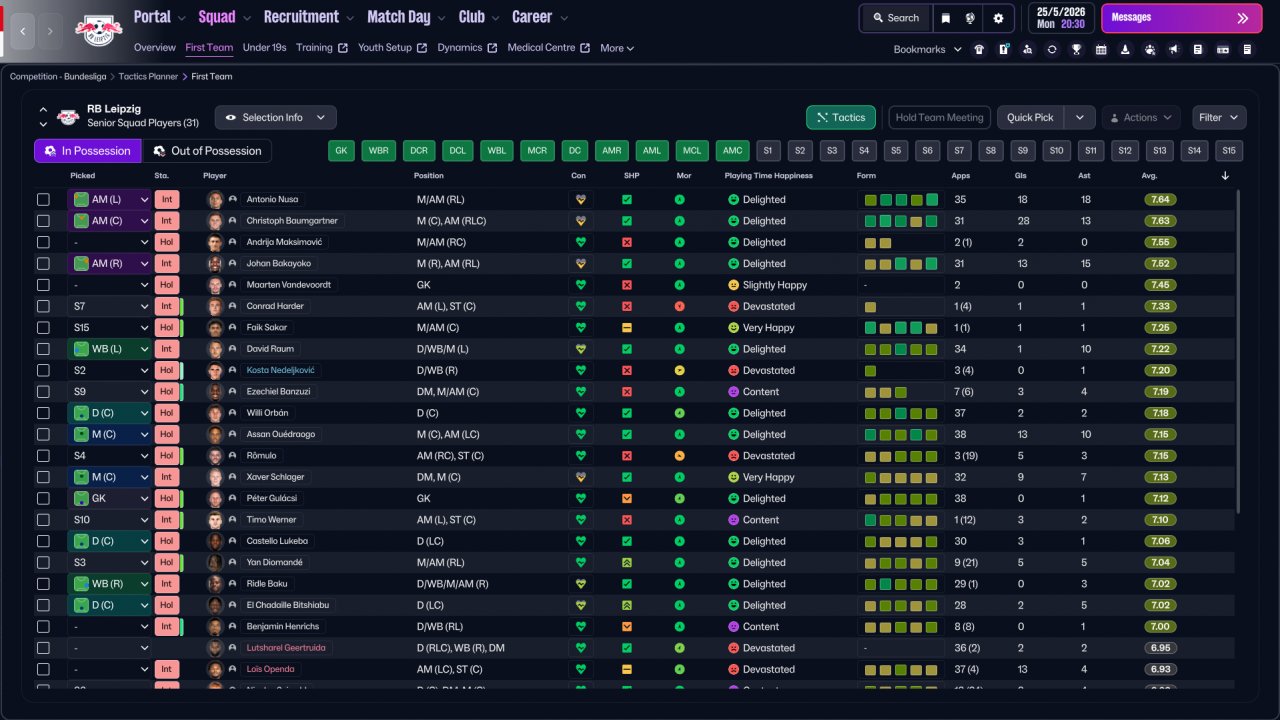Switch to Out of Possession view
The height and width of the screenshot is (720, 1280).
(x=206, y=151)
